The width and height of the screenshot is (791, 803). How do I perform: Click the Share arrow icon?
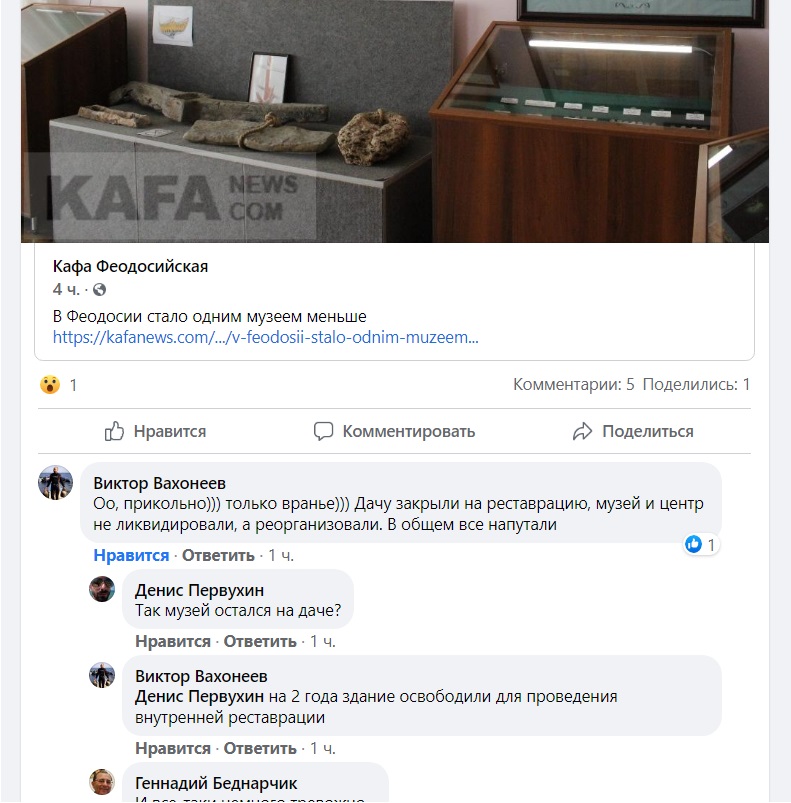(582, 431)
